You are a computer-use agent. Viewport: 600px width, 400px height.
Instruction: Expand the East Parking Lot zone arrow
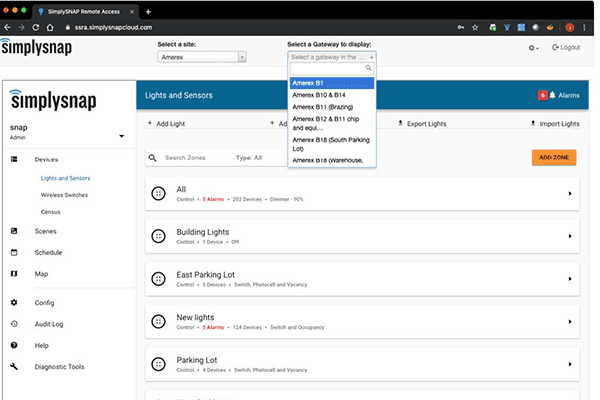coord(570,279)
